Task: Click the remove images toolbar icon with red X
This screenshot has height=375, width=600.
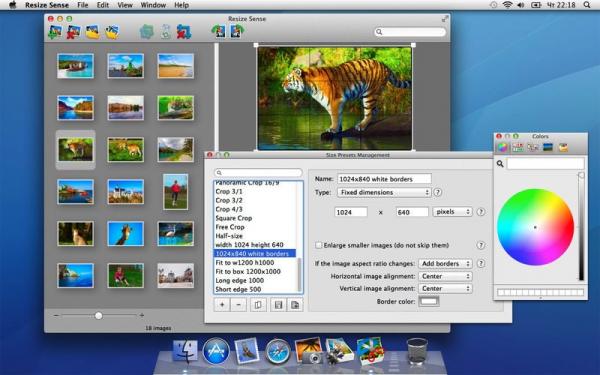Action: click(x=73, y=32)
